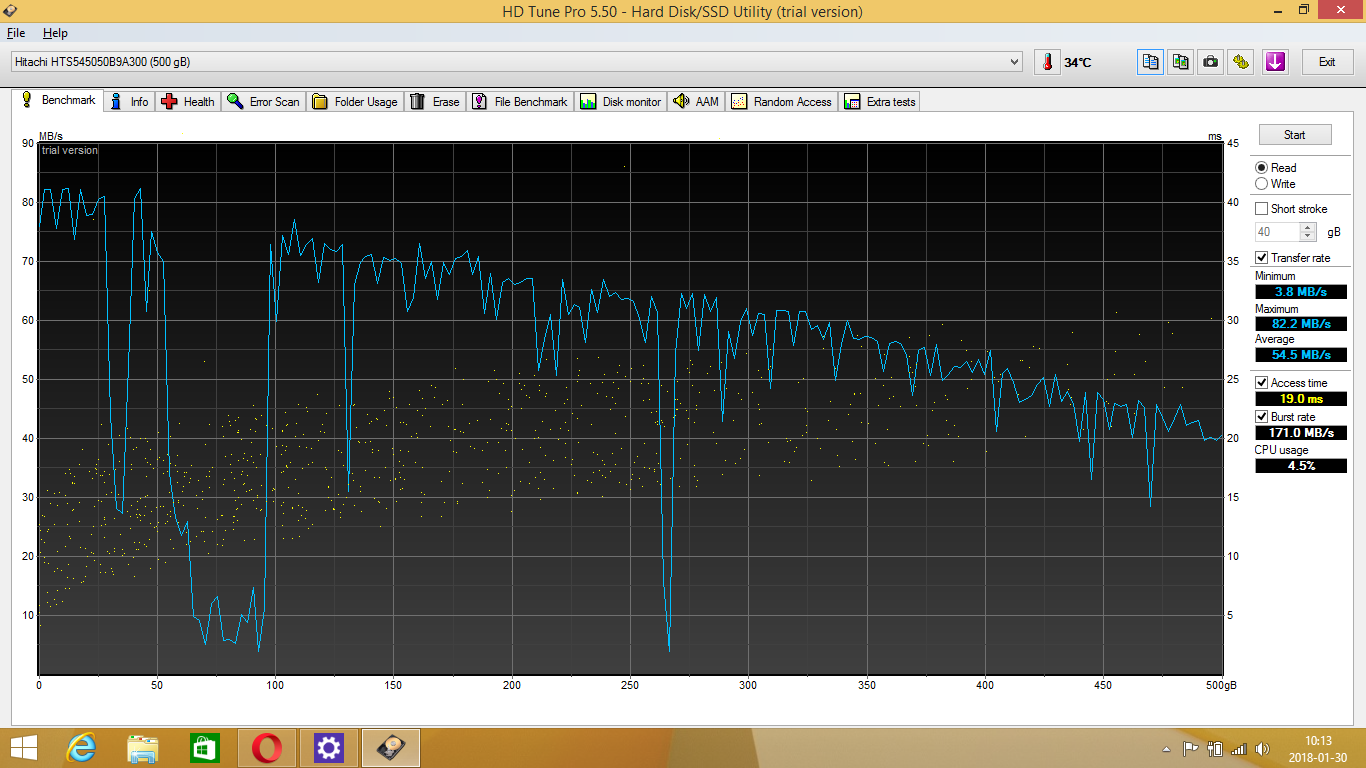This screenshot has height=768, width=1366.
Task: Click the Minimum value 3.8 MB/s
Action: (x=1301, y=292)
